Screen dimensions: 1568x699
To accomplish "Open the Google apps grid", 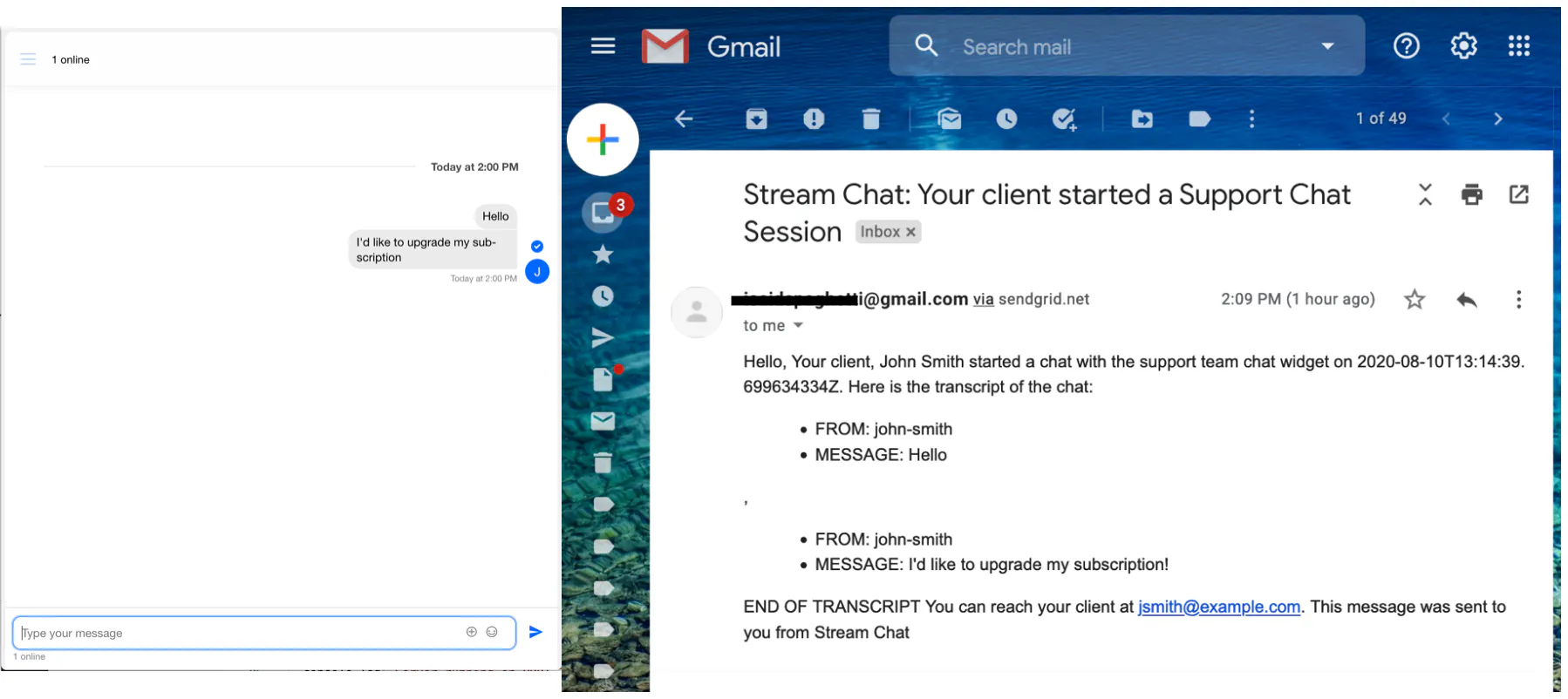I will coord(1519,45).
